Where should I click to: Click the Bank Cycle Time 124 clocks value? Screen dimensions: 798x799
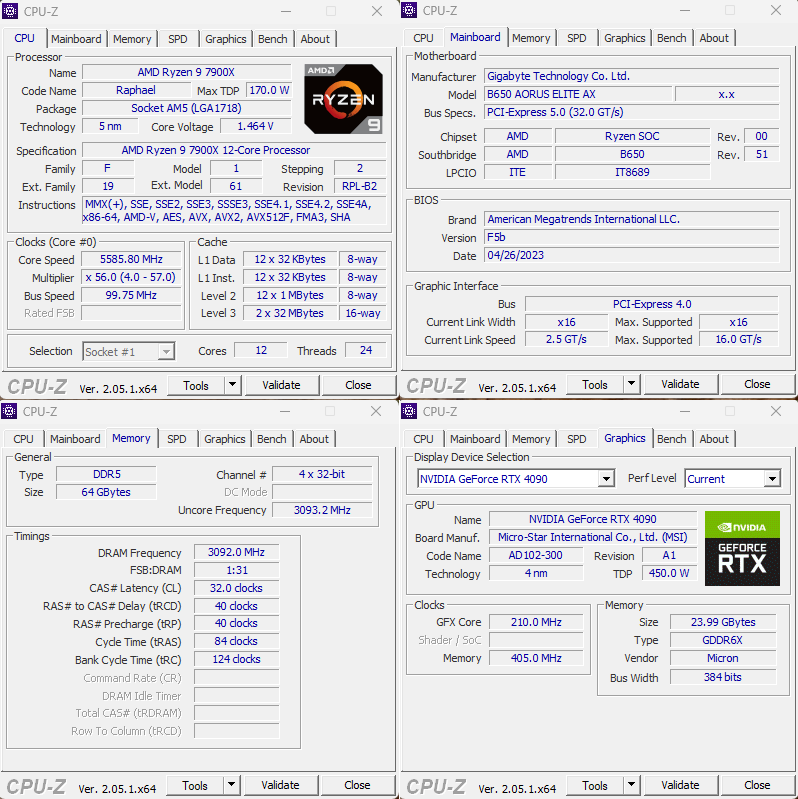click(x=236, y=659)
